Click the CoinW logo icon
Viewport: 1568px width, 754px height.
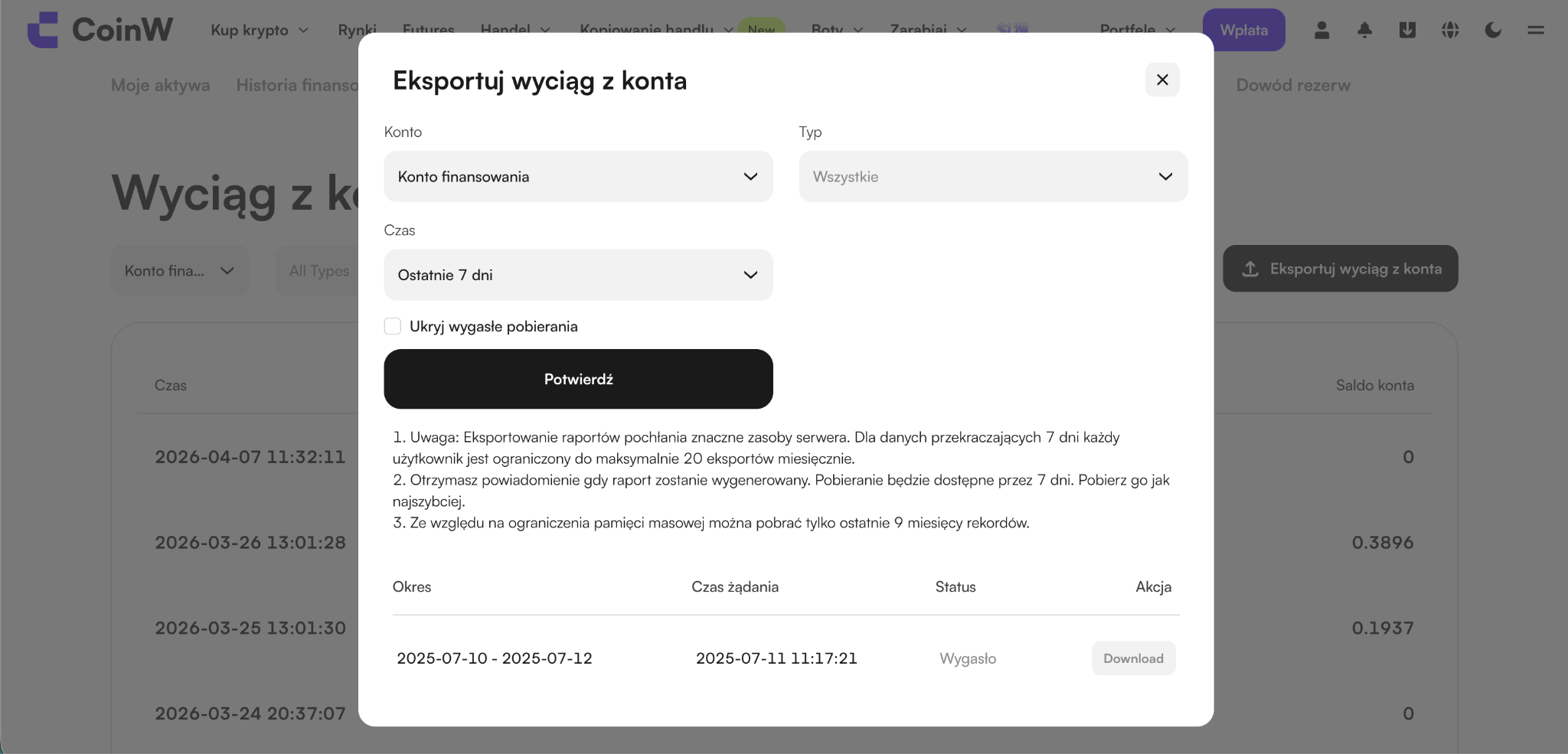coord(43,30)
